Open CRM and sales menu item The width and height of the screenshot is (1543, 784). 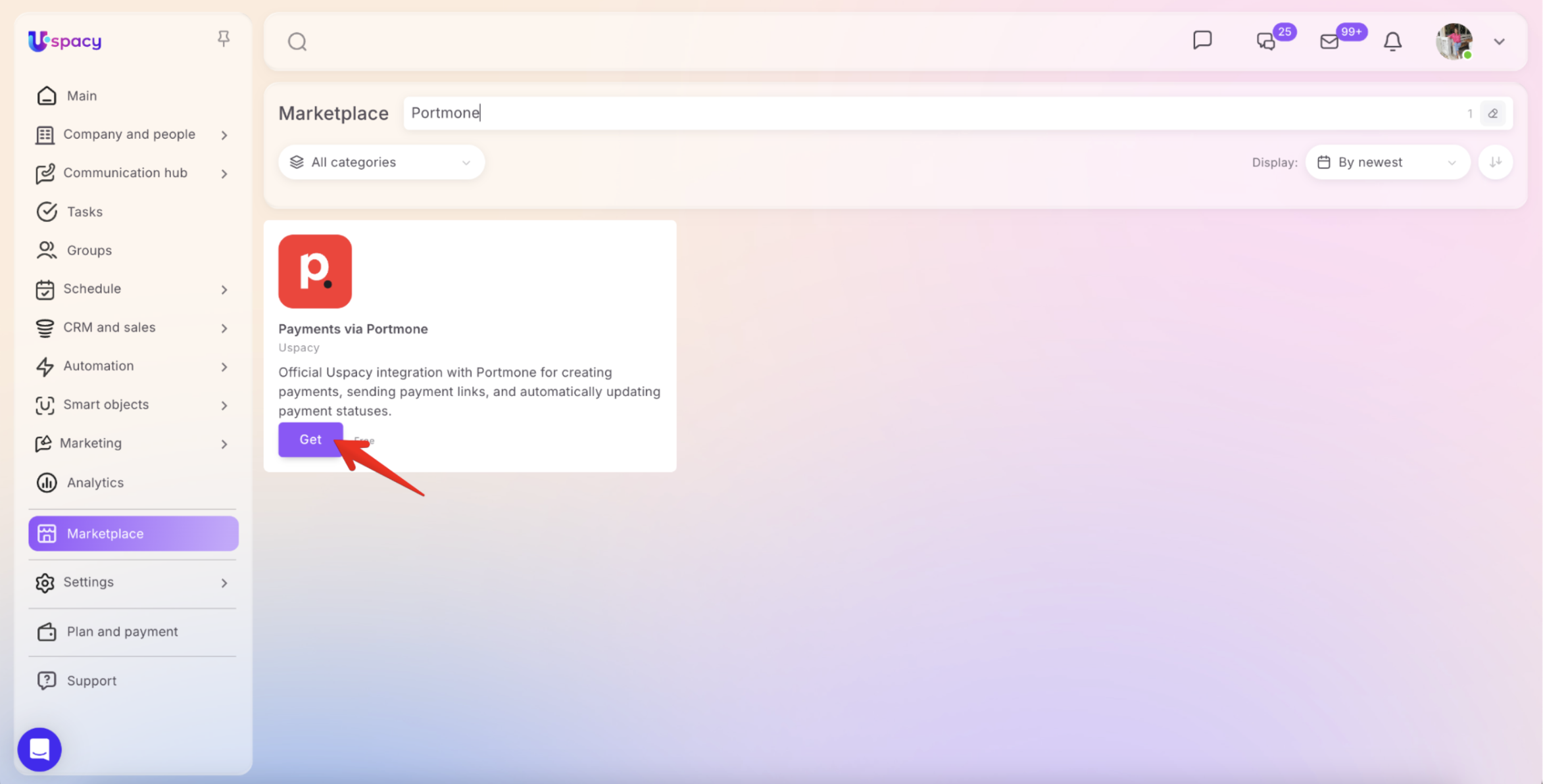pos(109,328)
